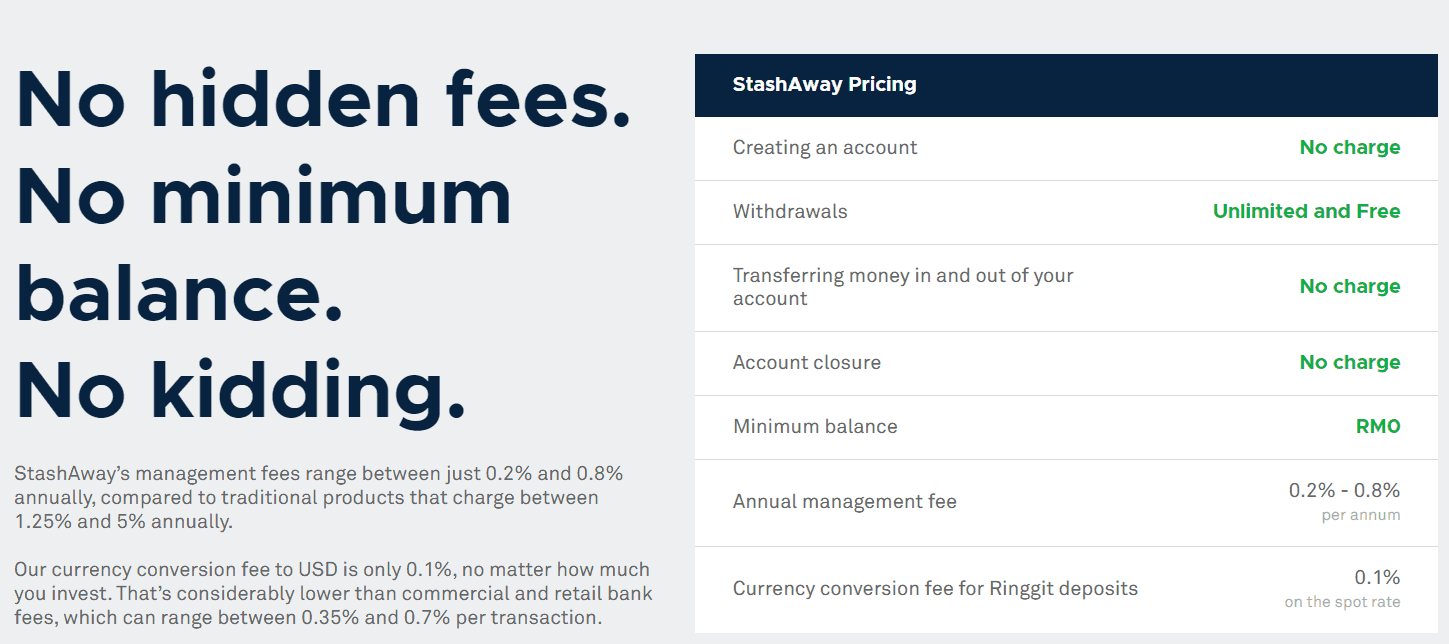
Task: Click the "on the spot rate" caption
Action: [x=1342, y=603]
